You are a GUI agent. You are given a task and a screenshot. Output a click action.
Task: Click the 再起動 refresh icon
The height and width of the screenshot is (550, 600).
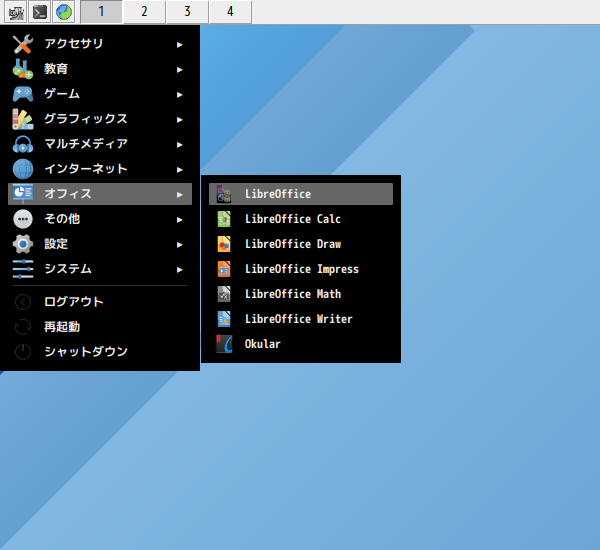click(23, 327)
